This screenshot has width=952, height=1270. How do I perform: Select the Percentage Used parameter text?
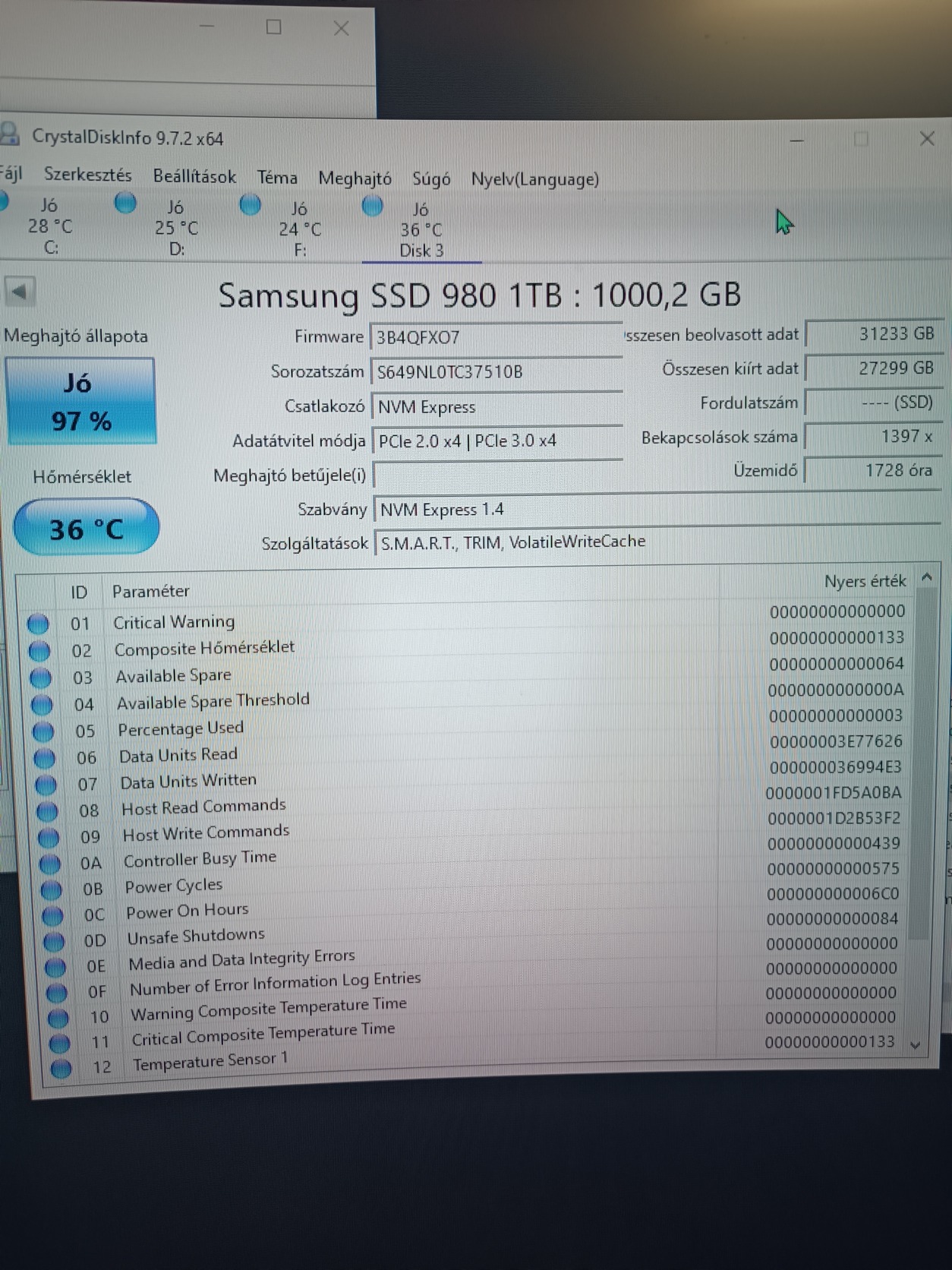[181, 728]
